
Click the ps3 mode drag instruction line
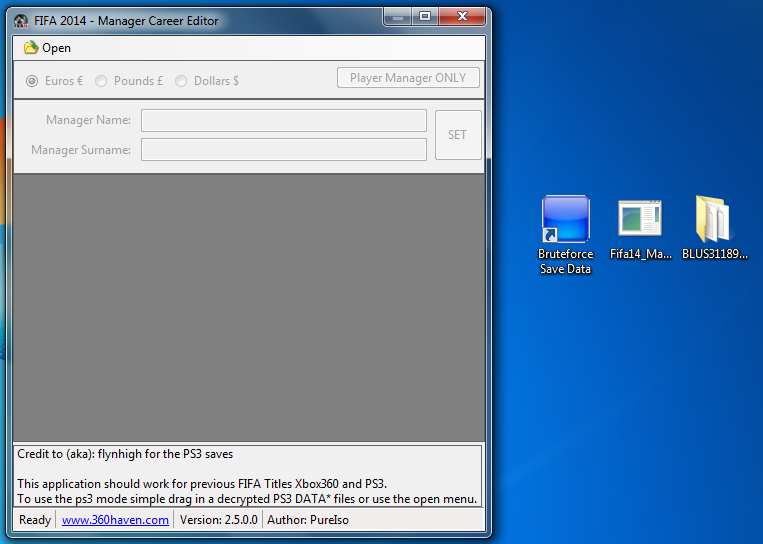pyautogui.click(x=247, y=499)
